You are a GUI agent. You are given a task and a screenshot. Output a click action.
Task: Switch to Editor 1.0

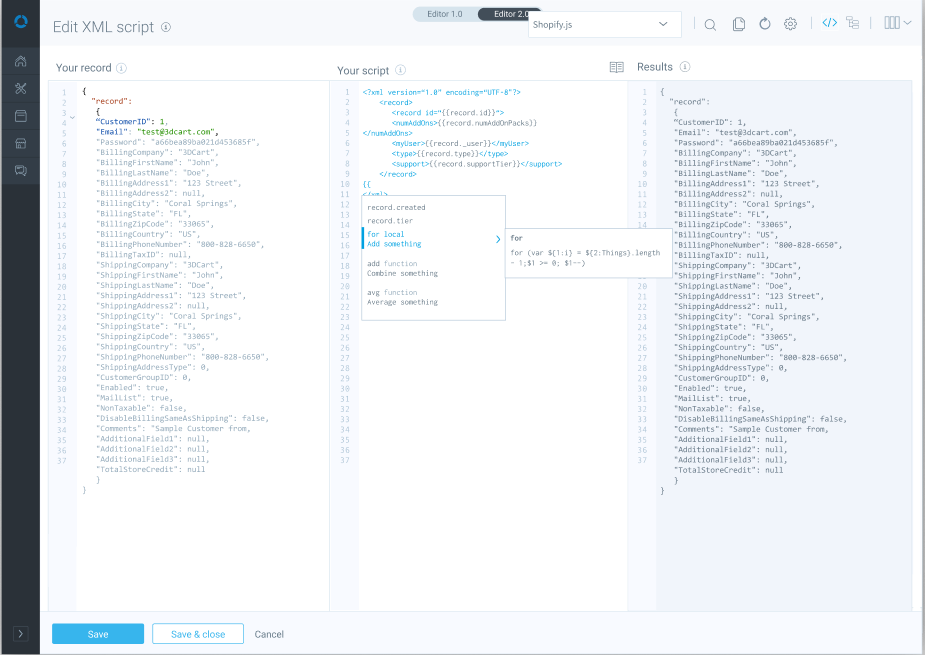(445, 14)
